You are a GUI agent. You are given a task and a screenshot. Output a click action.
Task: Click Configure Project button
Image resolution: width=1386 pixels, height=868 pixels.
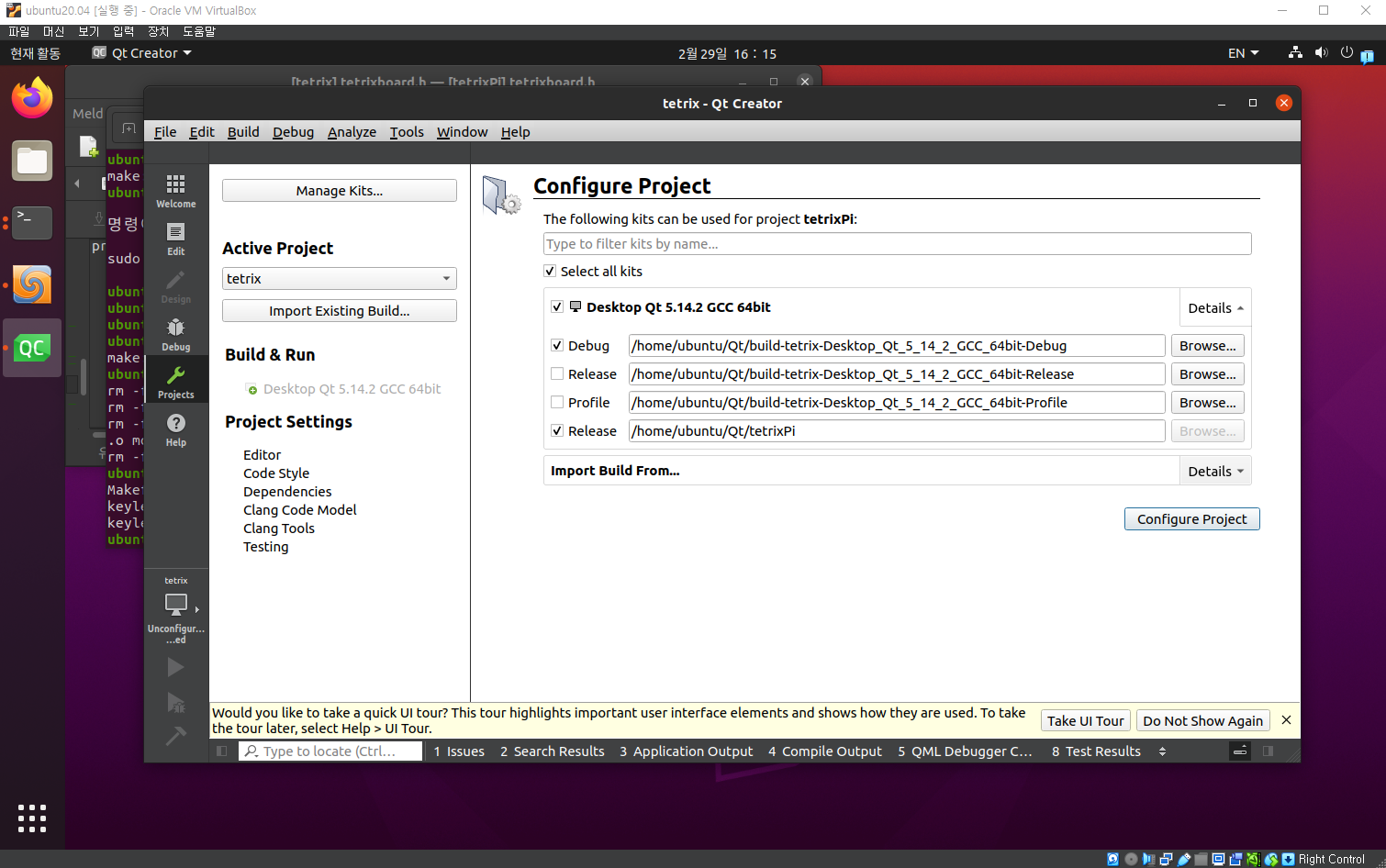[x=1191, y=518]
